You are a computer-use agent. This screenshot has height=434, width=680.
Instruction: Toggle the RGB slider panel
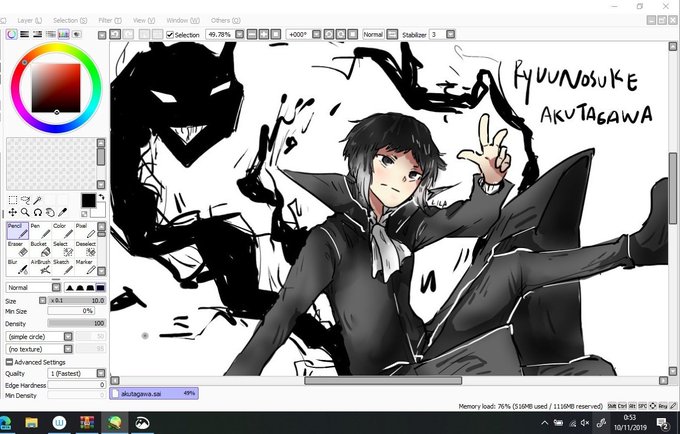click(x=25, y=34)
